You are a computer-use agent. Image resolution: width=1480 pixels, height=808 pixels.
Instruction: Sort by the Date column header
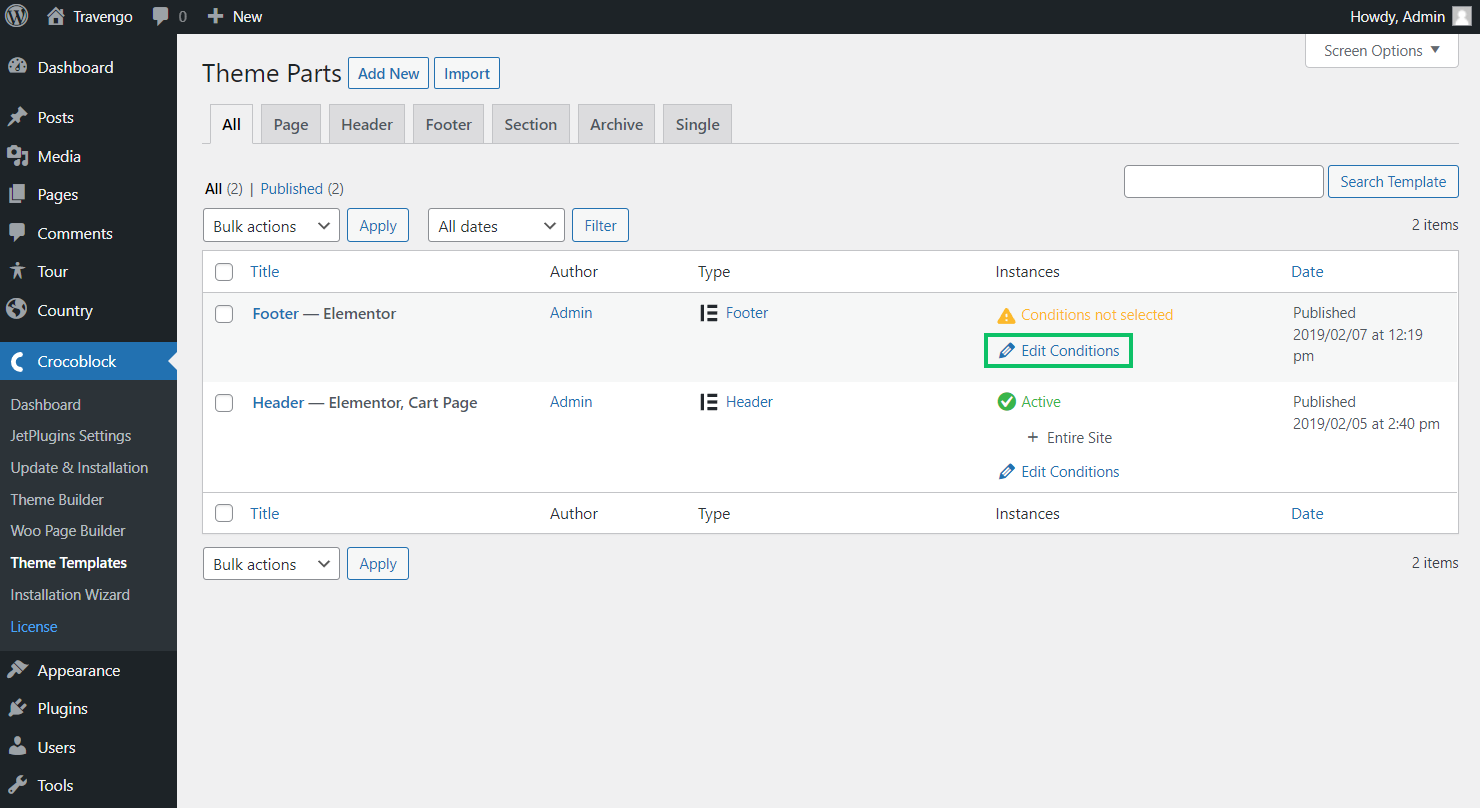pos(1307,272)
